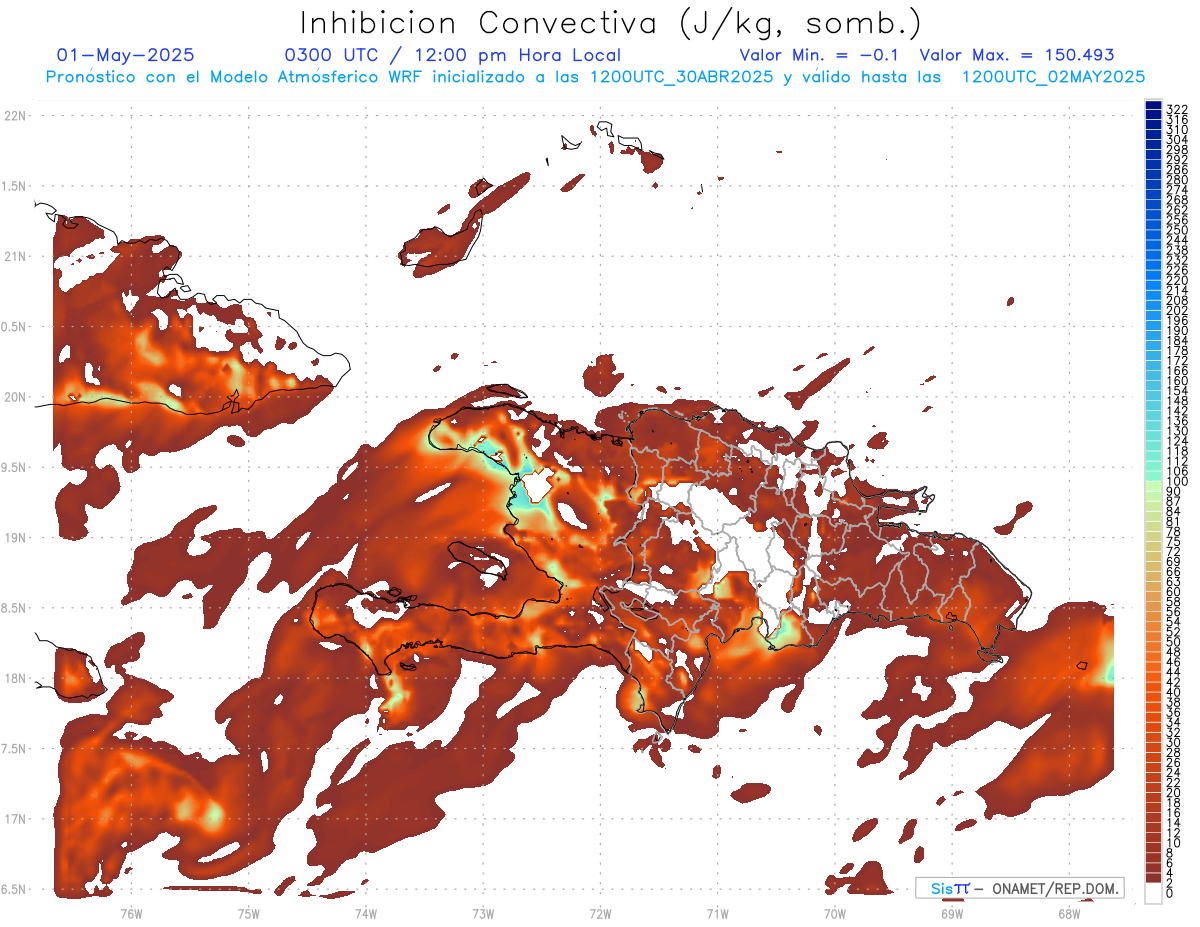1200x927 pixels.
Task: Click the '19N' latitude label
Action: 16,537
